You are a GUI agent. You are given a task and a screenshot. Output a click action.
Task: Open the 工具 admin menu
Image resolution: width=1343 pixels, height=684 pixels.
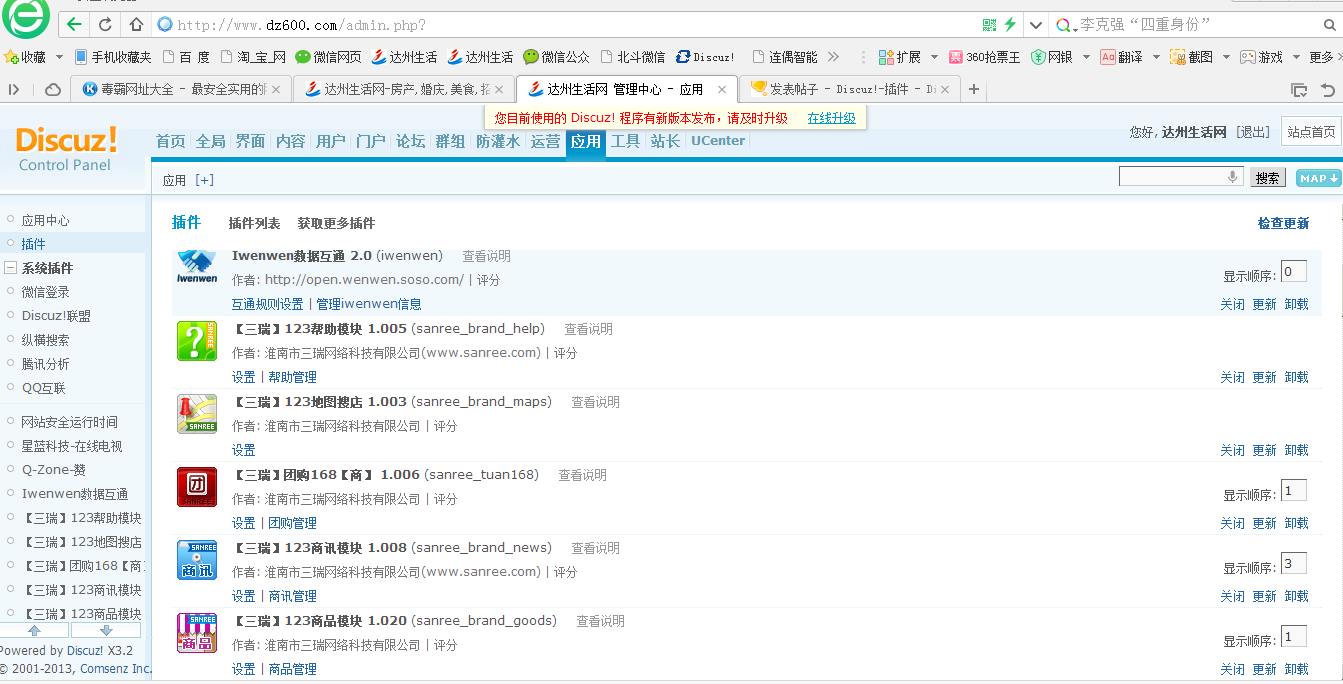coord(625,141)
